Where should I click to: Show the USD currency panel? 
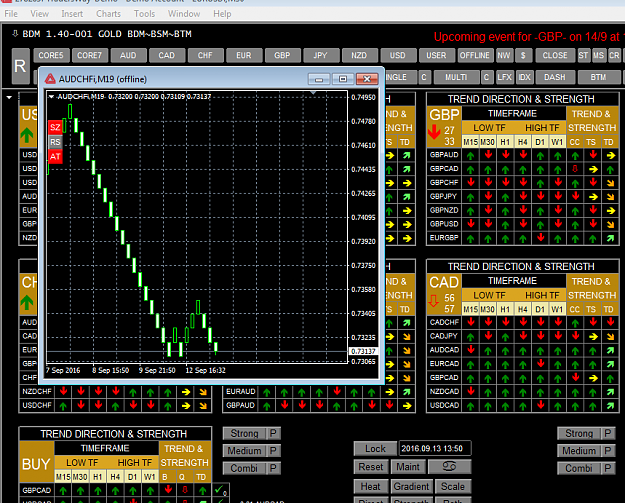[x=398, y=55]
